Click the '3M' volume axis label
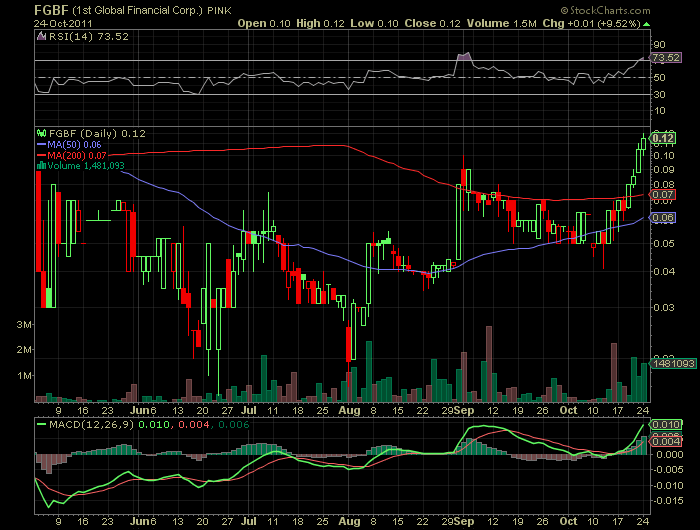The image size is (700, 530). (x=25, y=325)
